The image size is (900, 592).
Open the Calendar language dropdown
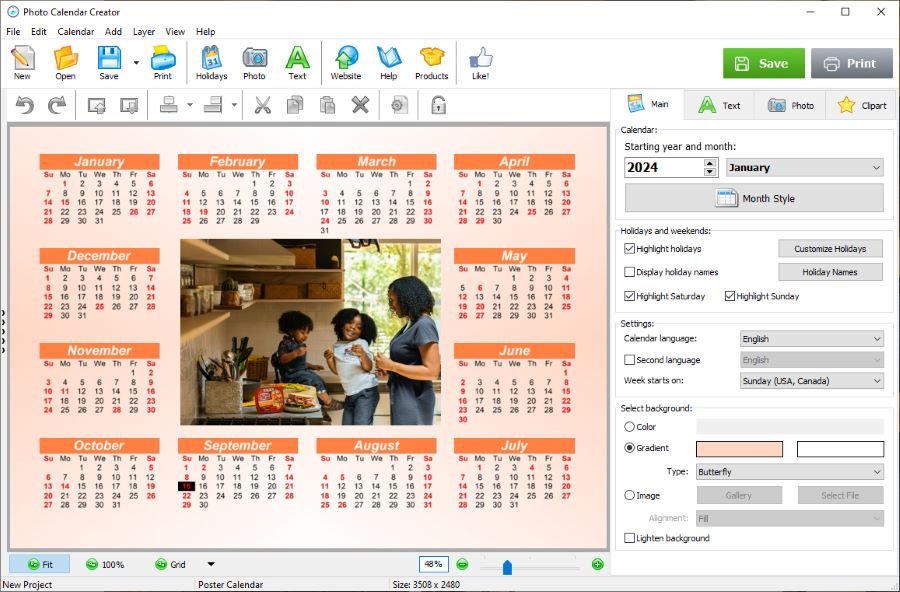coord(812,339)
